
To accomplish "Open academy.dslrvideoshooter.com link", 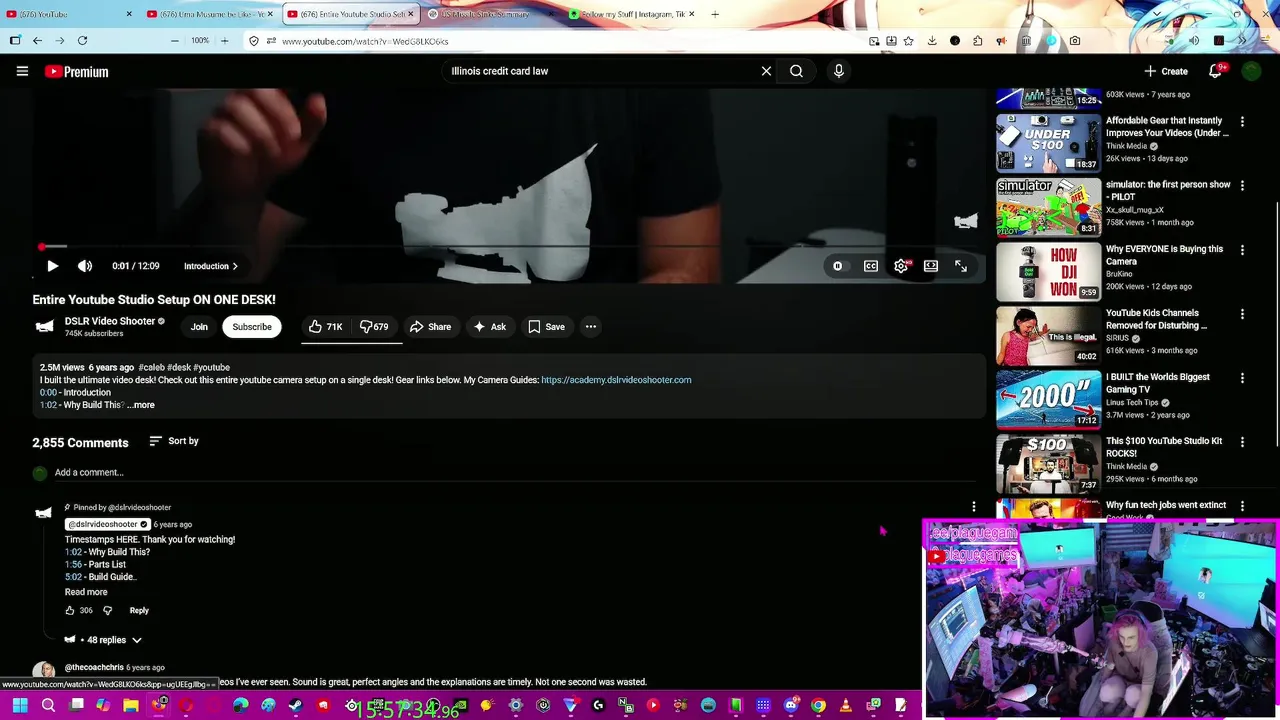I will pos(616,380).
